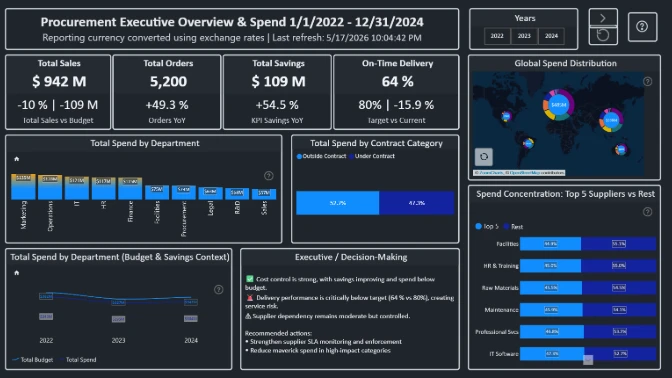
Task: Click the help icon on Global Spend map
Action: (x=648, y=81)
